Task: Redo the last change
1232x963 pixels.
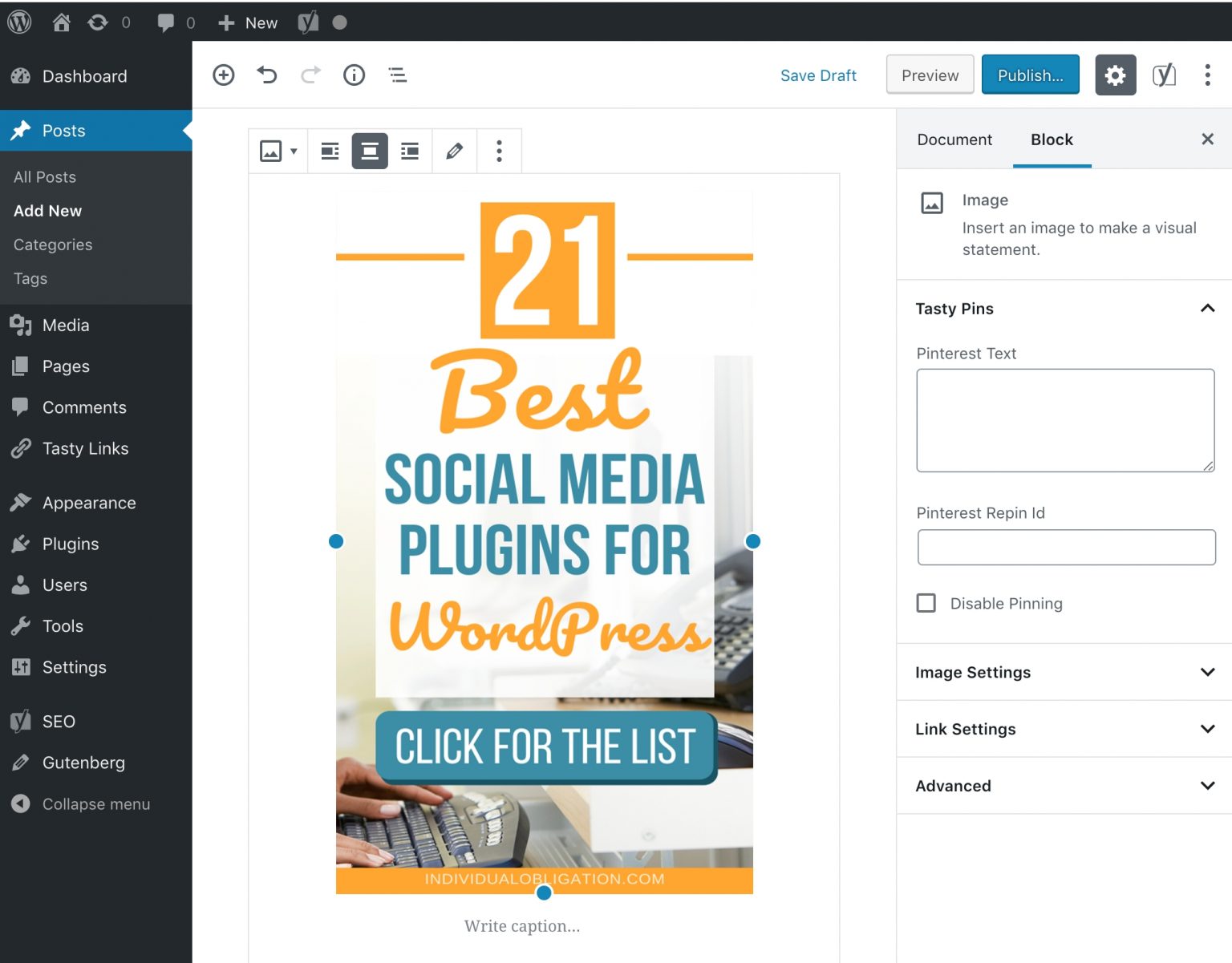Action: (310, 75)
